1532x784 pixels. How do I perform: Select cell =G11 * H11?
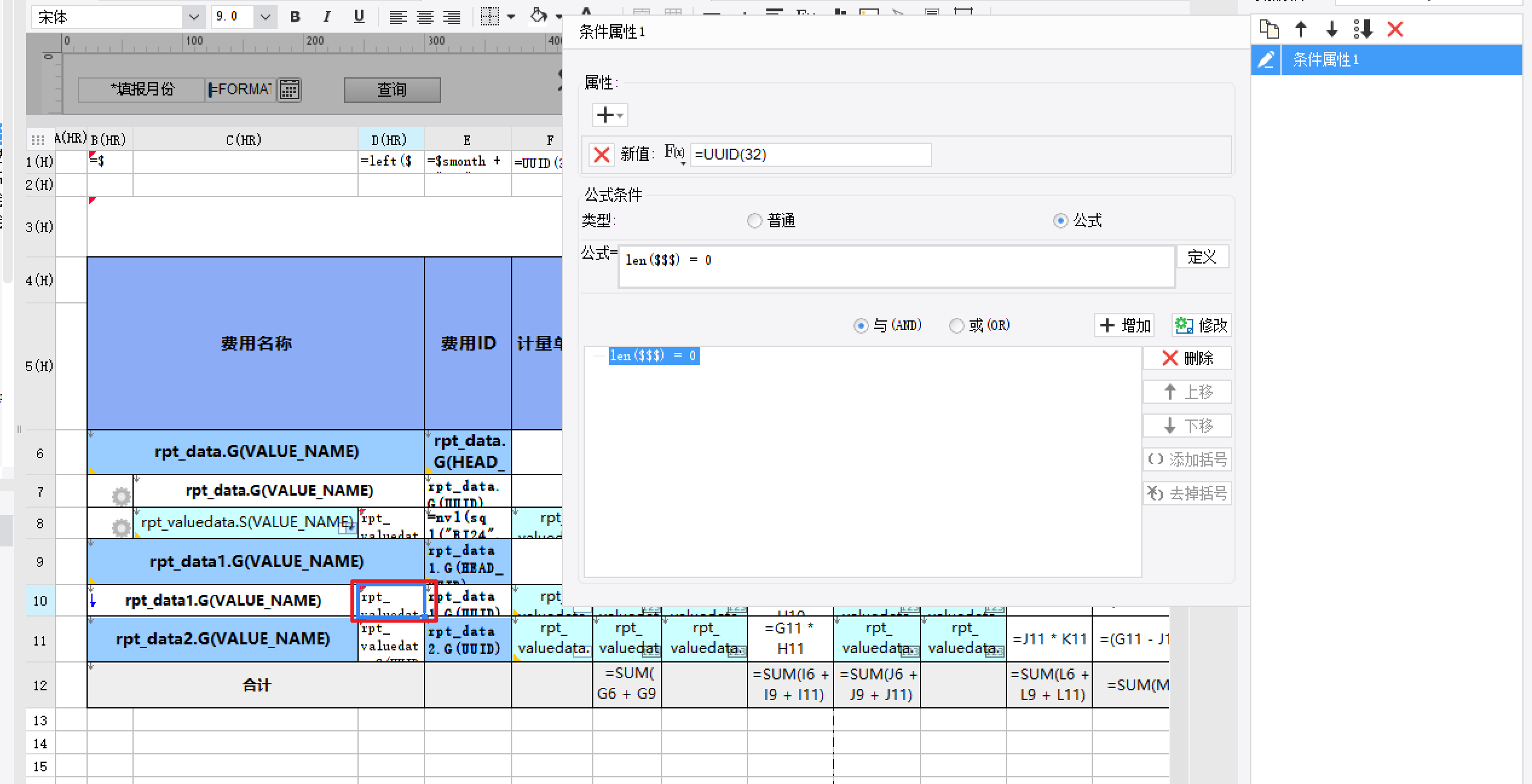click(x=790, y=639)
